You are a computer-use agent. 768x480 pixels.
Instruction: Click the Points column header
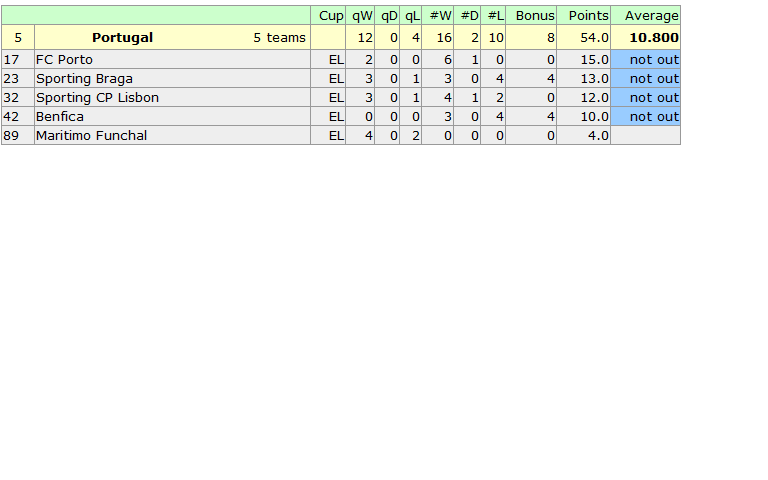click(588, 15)
